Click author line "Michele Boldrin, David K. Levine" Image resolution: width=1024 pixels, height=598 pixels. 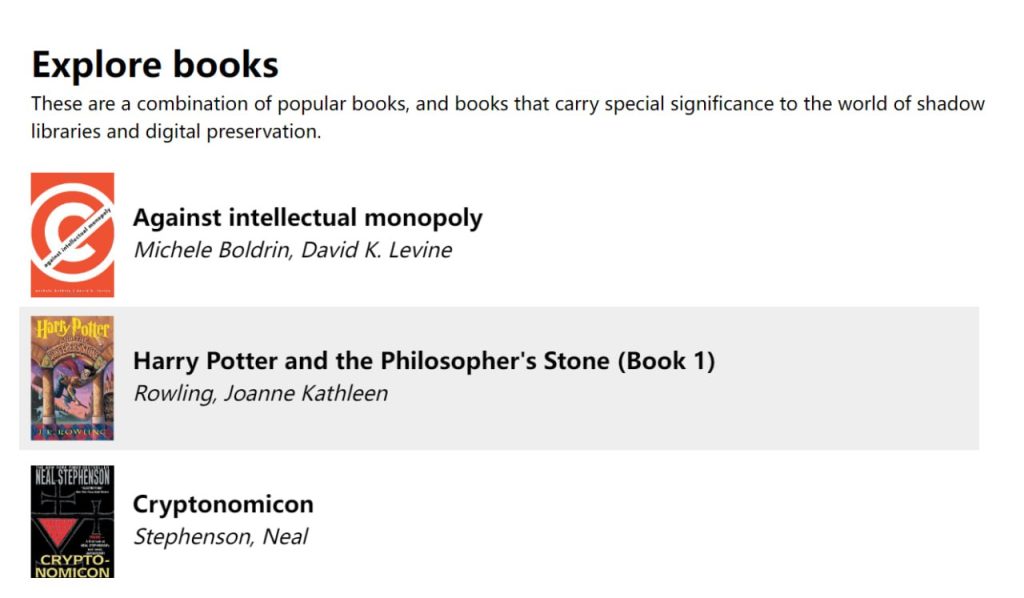[x=292, y=250]
